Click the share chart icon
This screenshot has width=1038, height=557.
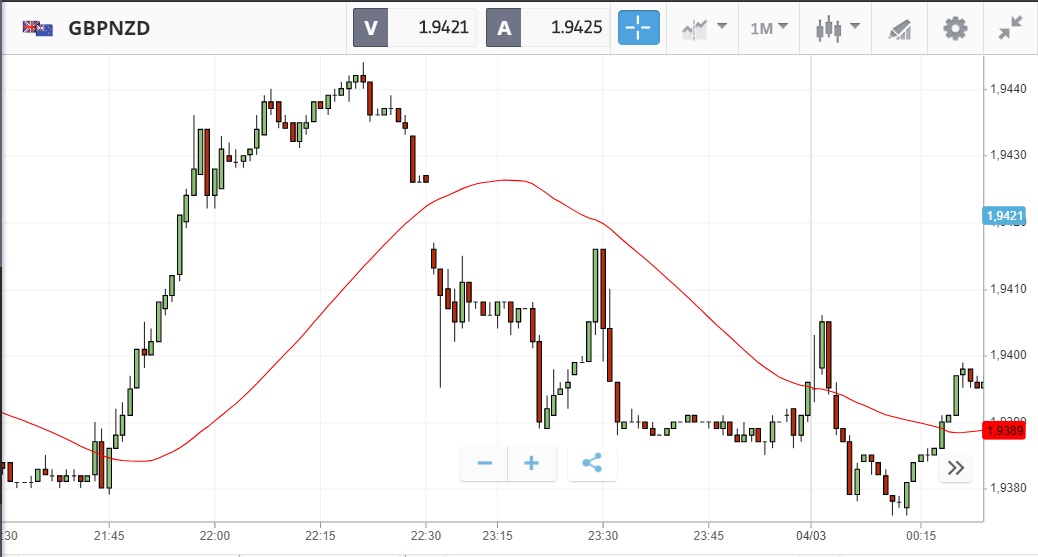(592, 463)
